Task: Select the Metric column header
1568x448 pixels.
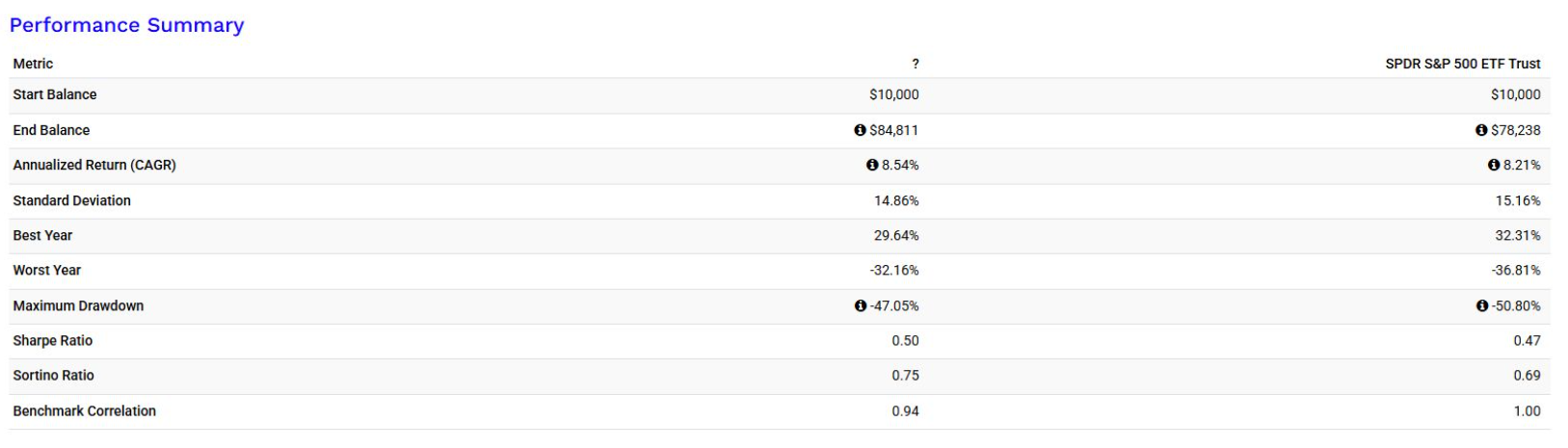Action: coord(33,64)
